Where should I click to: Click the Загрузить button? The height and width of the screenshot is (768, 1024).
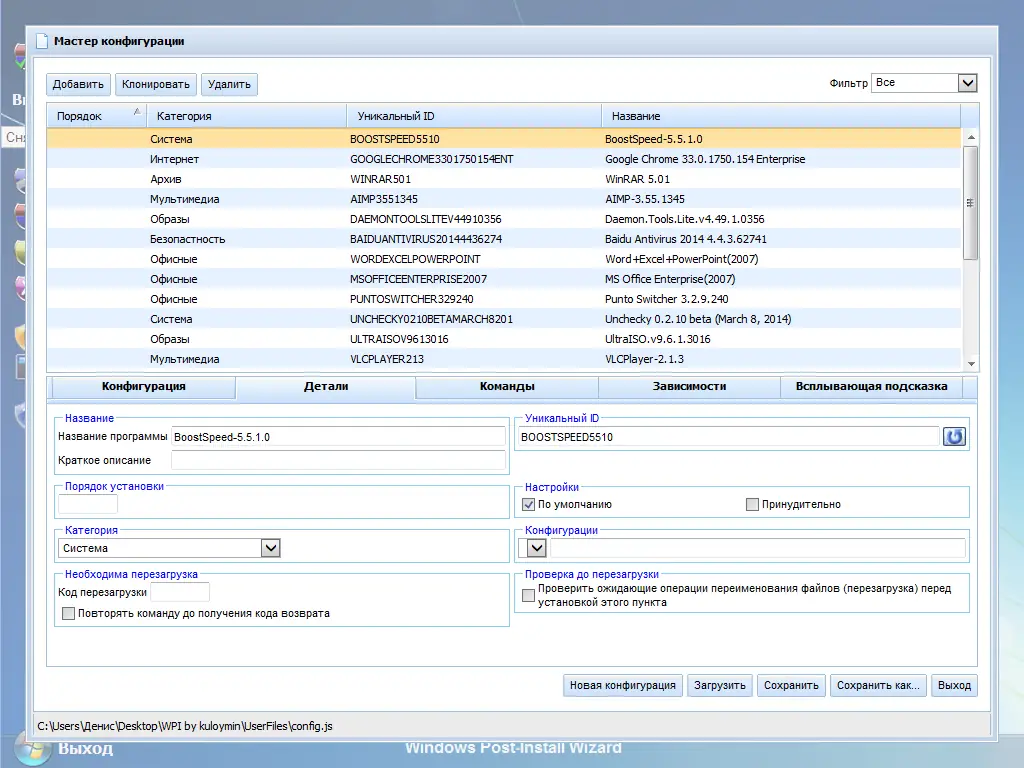(720, 686)
